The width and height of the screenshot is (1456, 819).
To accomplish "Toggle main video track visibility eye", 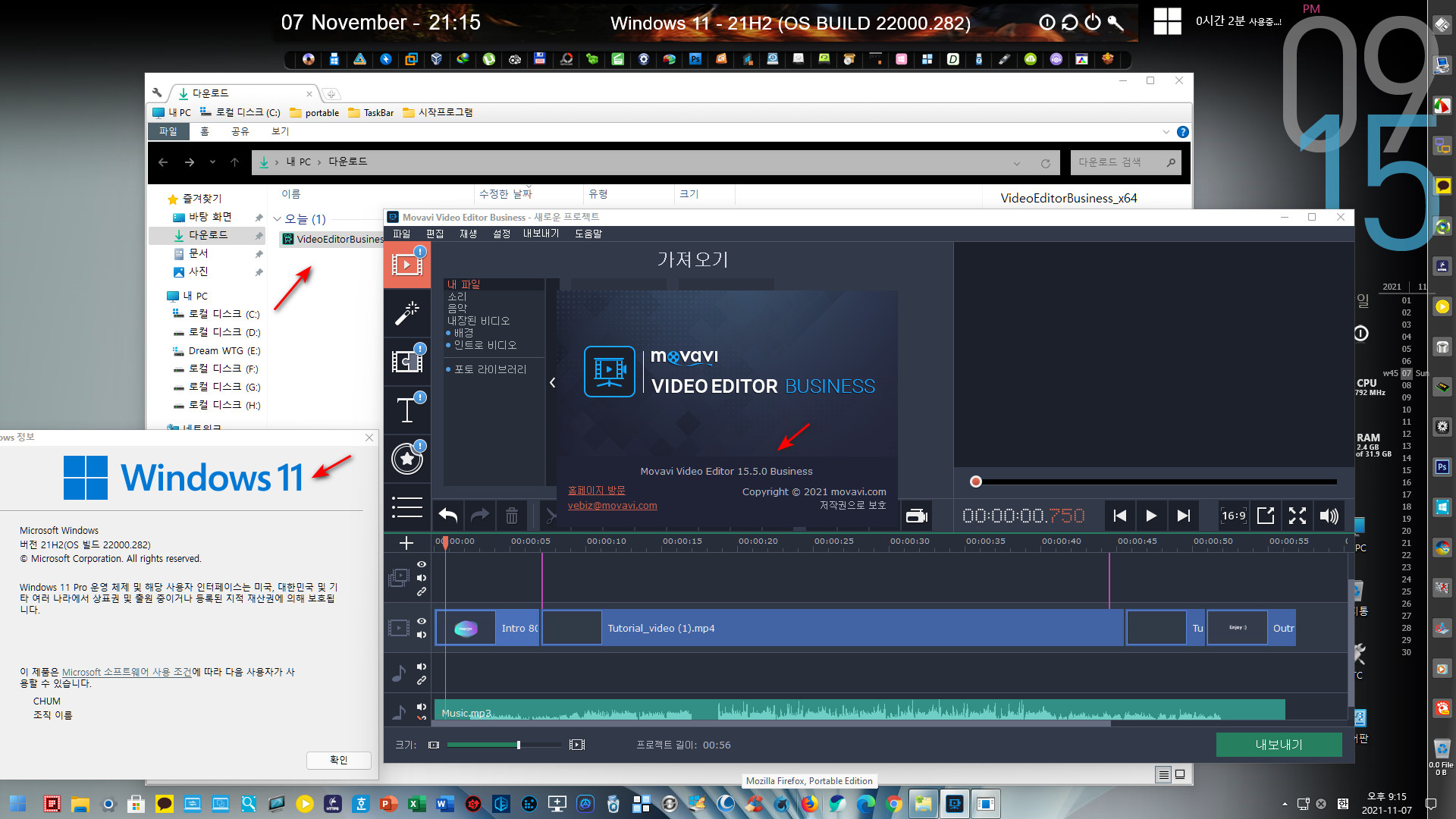I will tap(422, 621).
